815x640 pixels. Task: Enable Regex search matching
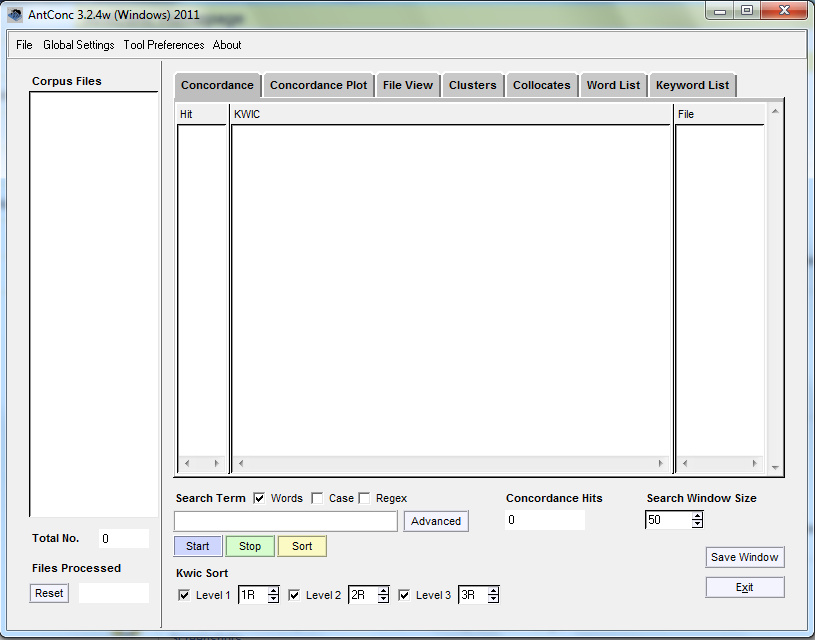(x=362, y=498)
